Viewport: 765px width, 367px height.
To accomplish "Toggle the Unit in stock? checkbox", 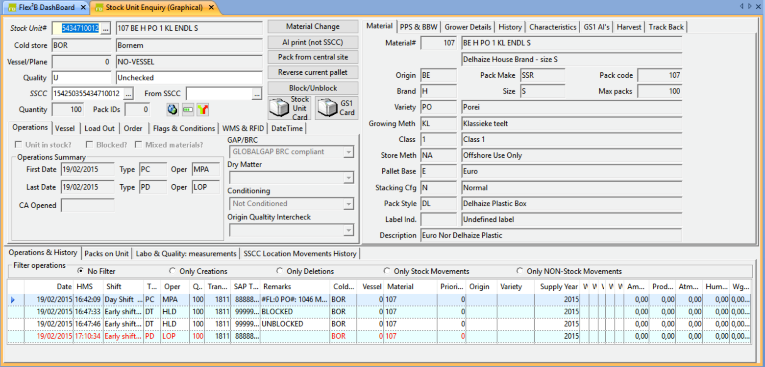I will click(19, 144).
